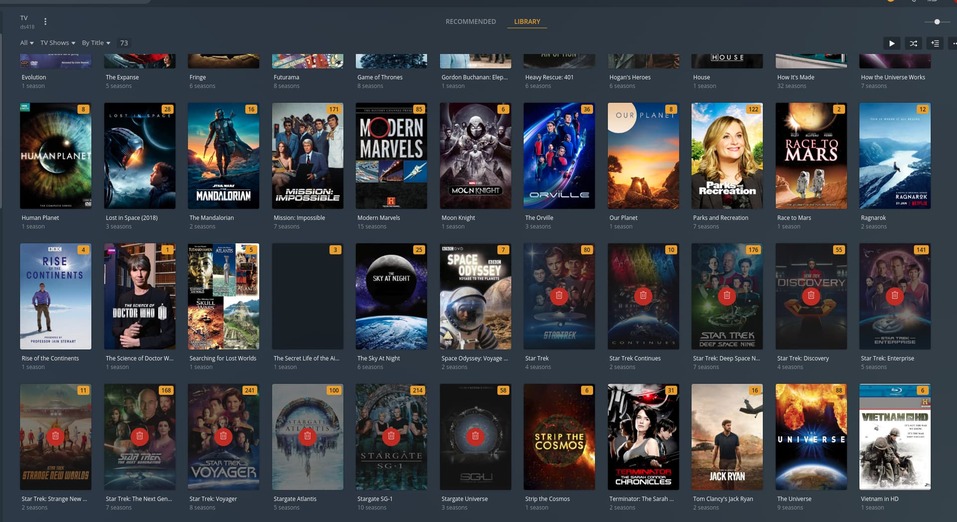Image resolution: width=957 pixels, height=522 pixels.
Task: Open Space Odyssey poster
Action: click(475, 296)
